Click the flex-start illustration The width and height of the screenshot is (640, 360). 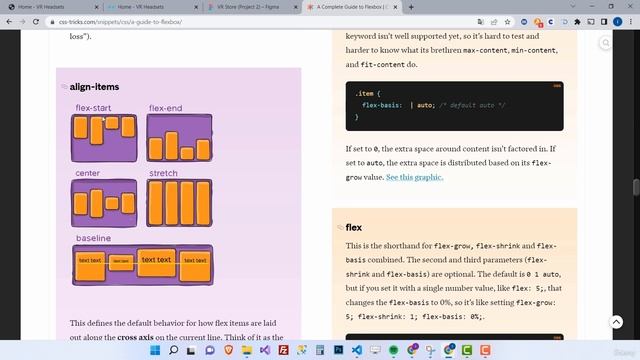104,138
